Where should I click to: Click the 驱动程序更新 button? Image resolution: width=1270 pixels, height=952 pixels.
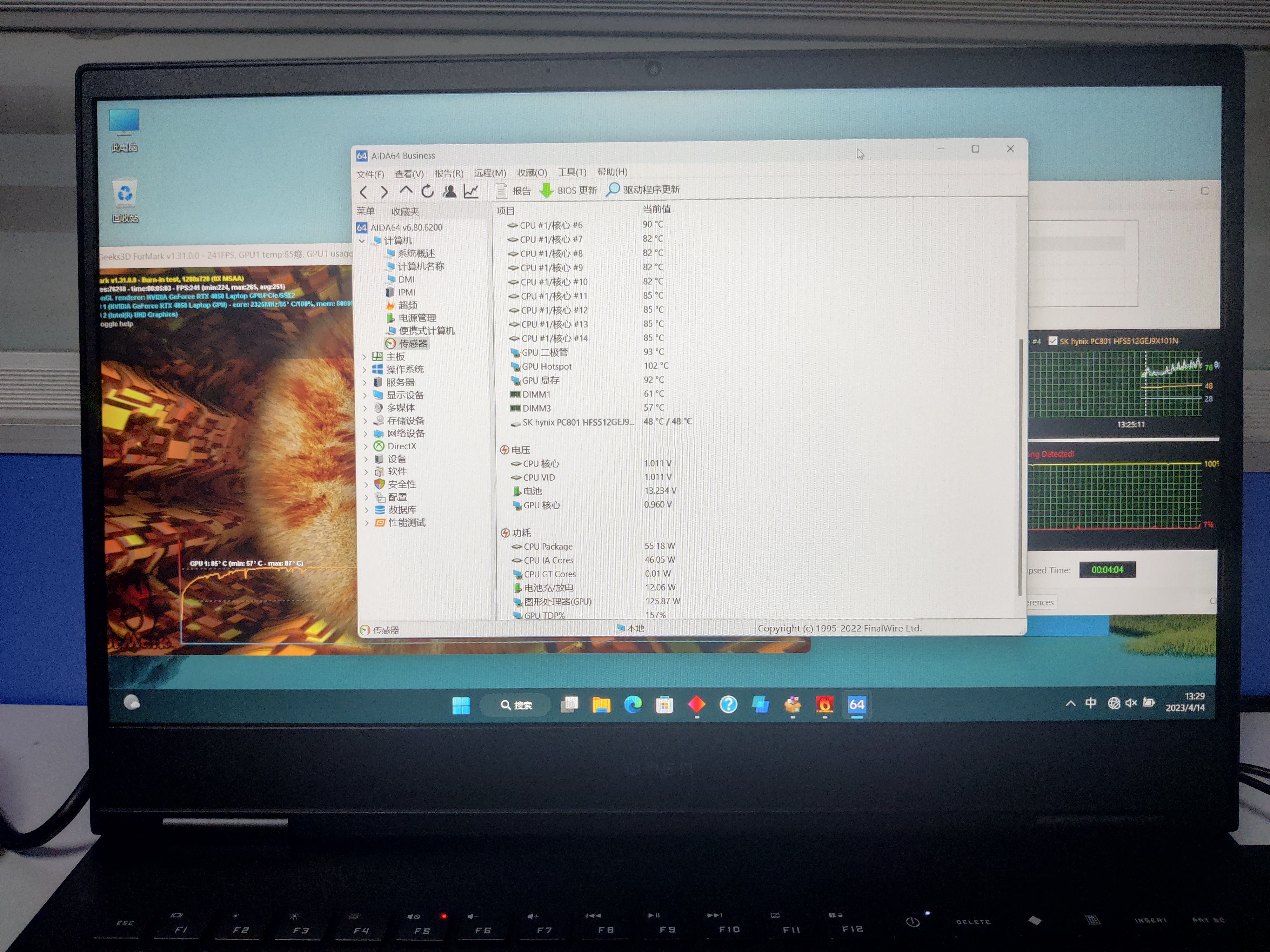pyautogui.click(x=643, y=189)
